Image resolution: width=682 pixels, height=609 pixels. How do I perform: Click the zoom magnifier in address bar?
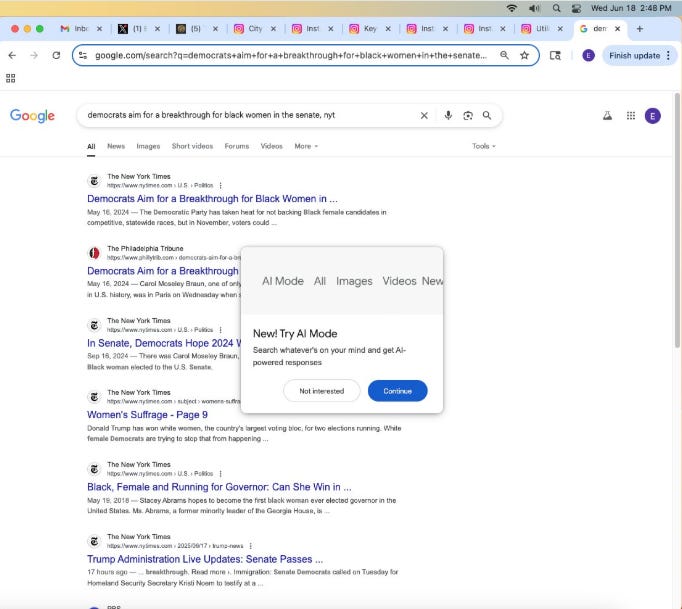click(x=504, y=55)
